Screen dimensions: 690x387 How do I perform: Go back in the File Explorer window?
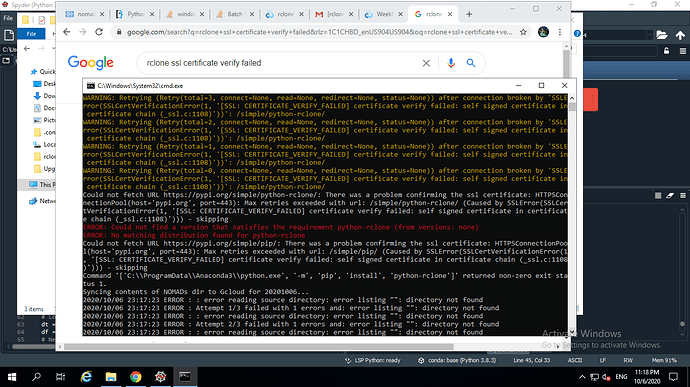coord(27,48)
